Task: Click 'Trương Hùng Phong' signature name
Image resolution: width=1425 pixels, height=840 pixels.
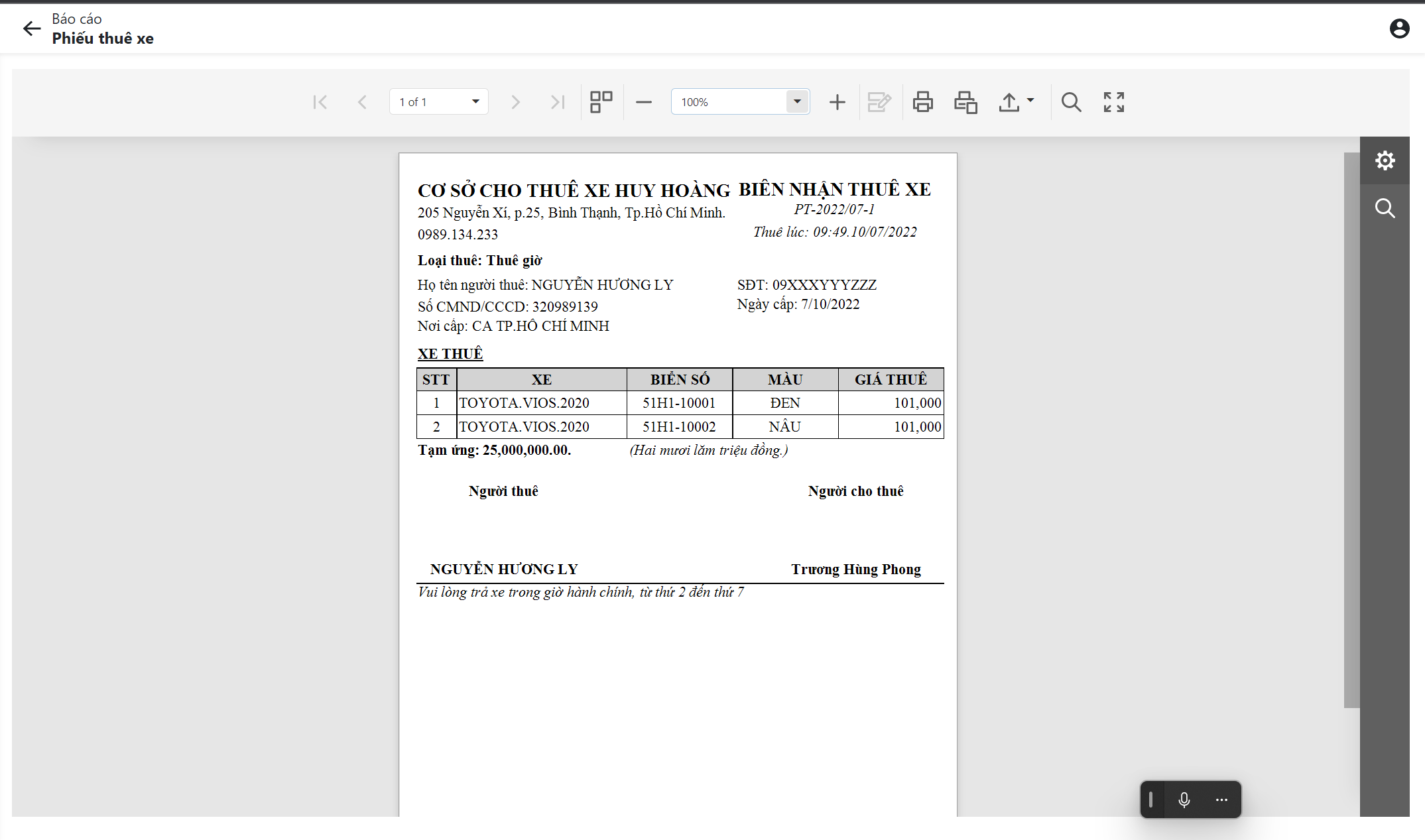Action: pyautogui.click(x=856, y=570)
